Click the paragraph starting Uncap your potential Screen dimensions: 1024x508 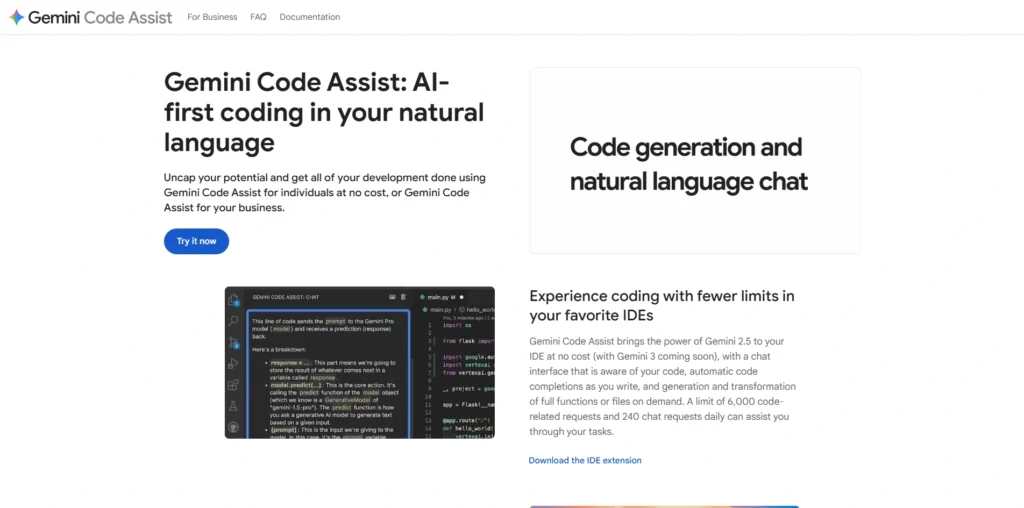point(325,193)
